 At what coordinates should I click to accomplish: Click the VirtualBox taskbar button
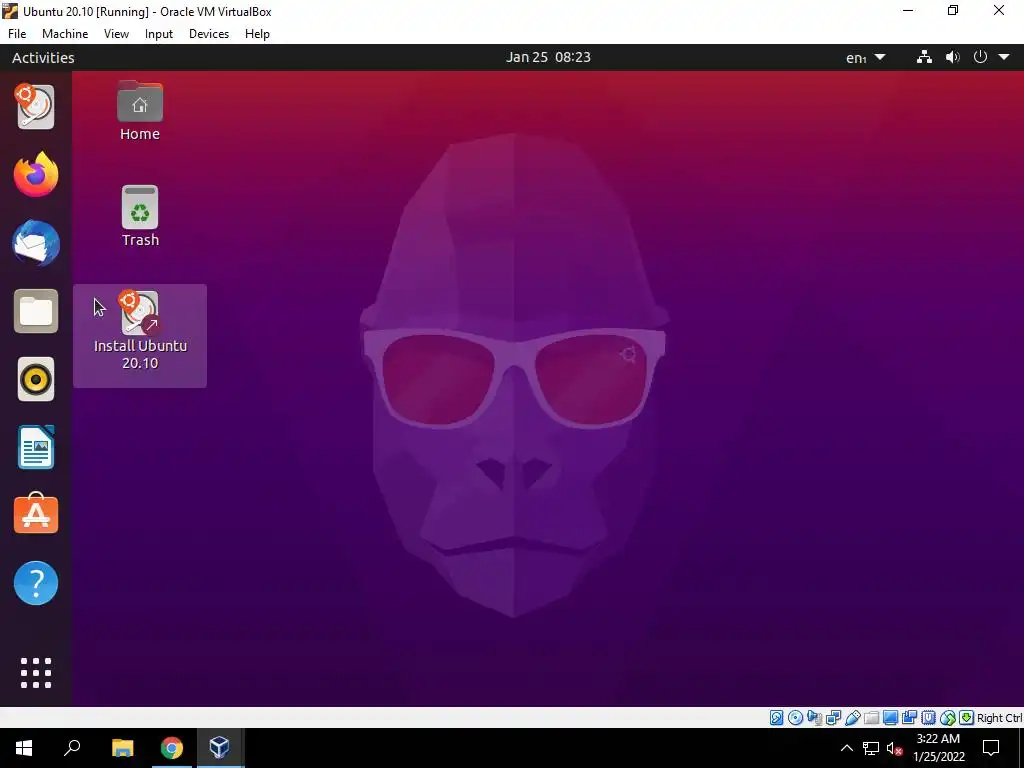click(x=219, y=748)
